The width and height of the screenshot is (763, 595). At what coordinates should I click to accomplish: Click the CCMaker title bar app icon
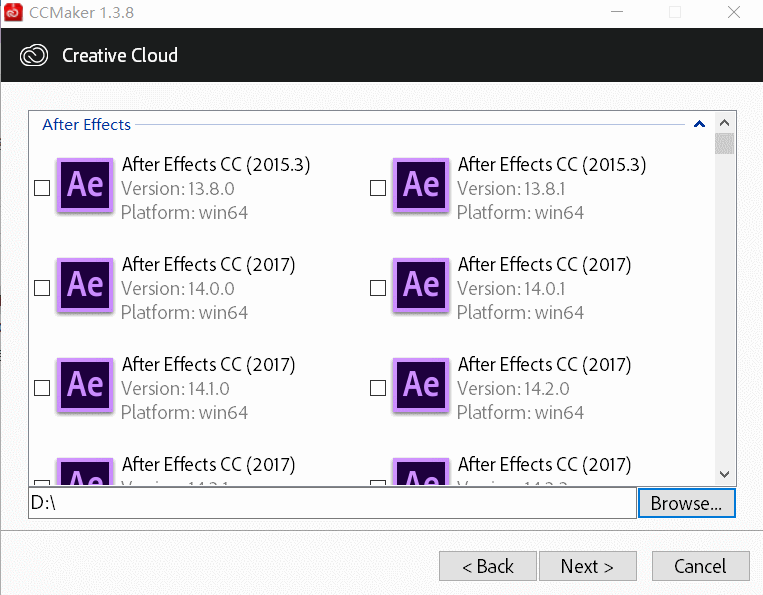click(13, 11)
